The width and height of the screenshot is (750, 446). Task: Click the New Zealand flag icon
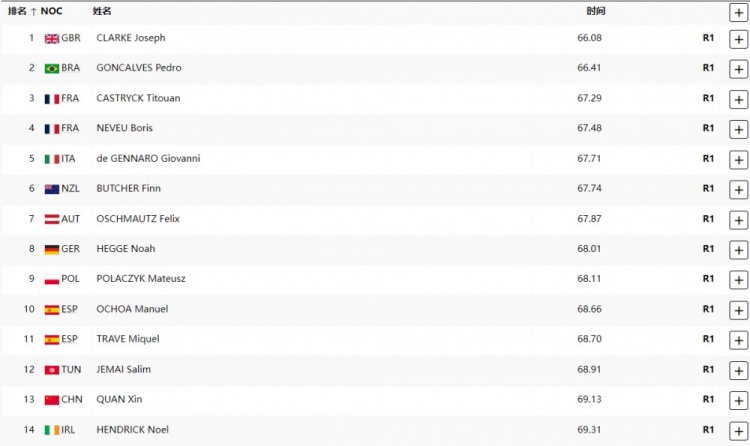tap(52, 189)
